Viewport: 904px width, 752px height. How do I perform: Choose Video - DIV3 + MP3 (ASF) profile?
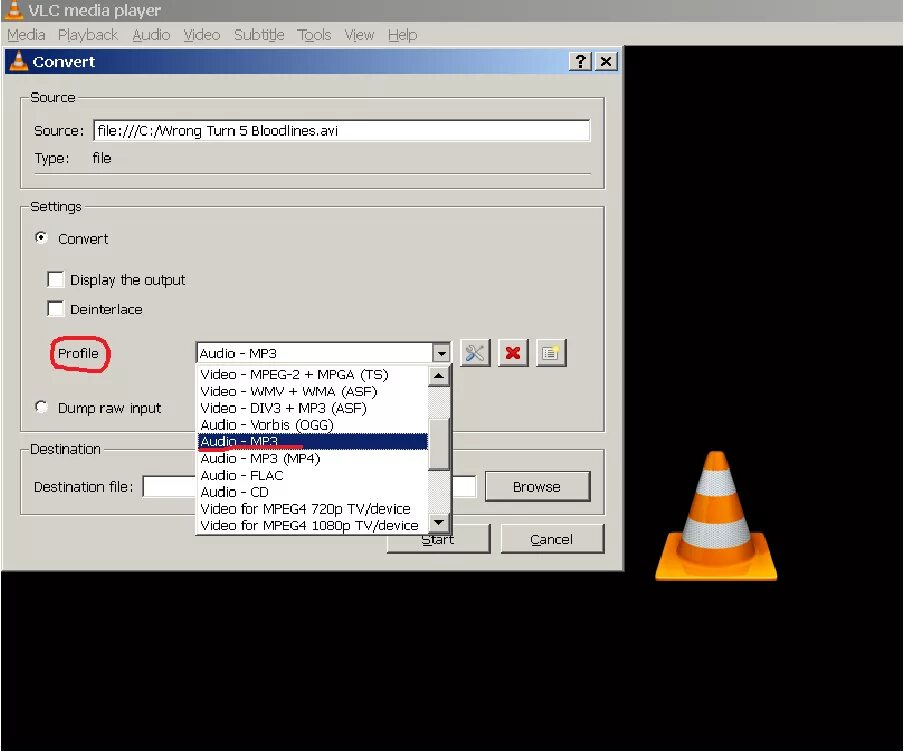pos(313,408)
